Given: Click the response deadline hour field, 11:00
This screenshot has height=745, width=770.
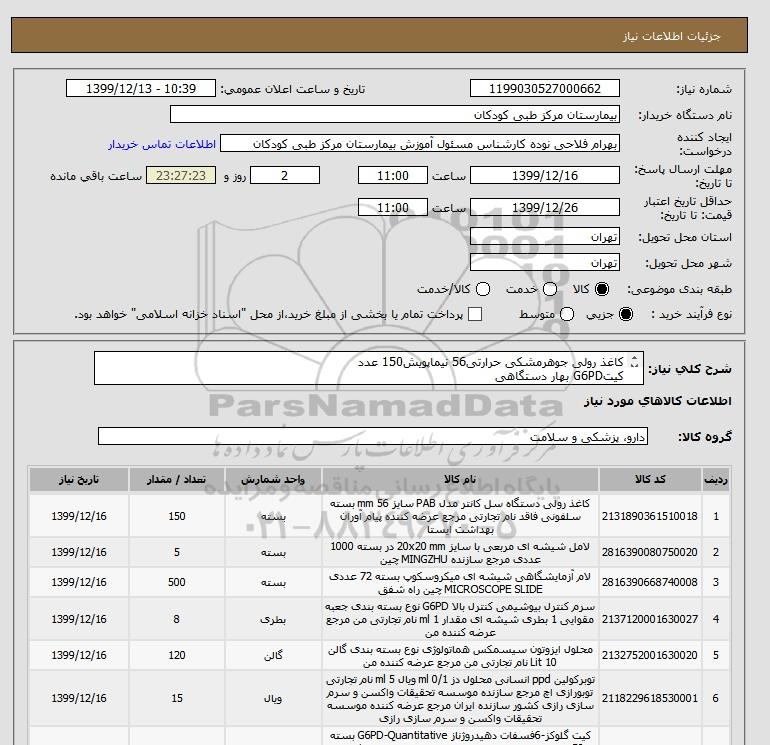Looking at the screenshot, I should [393, 175].
